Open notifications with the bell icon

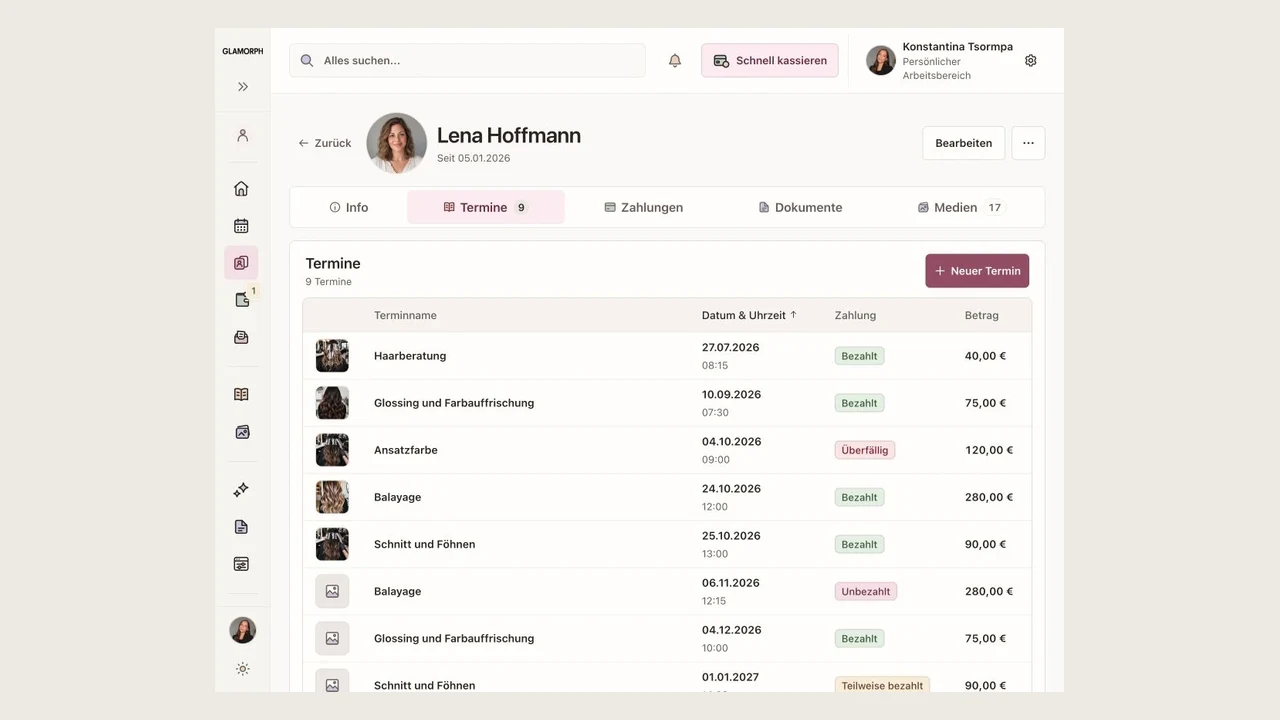675,61
